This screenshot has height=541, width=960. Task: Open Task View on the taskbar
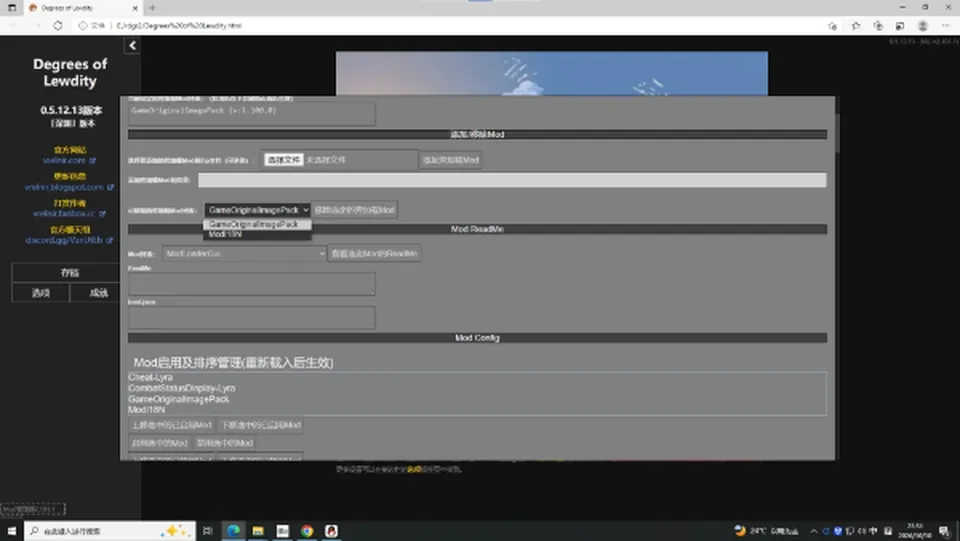[208, 531]
